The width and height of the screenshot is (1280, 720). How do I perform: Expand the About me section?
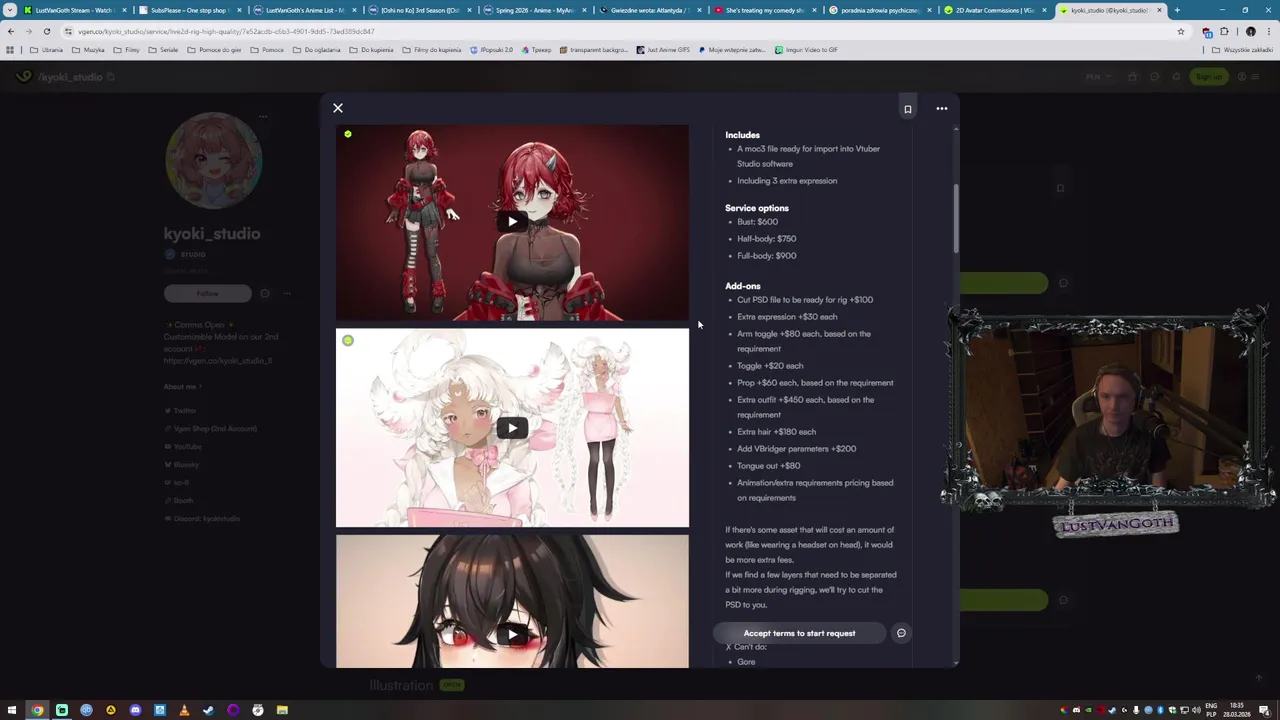click(x=183, y=387)
